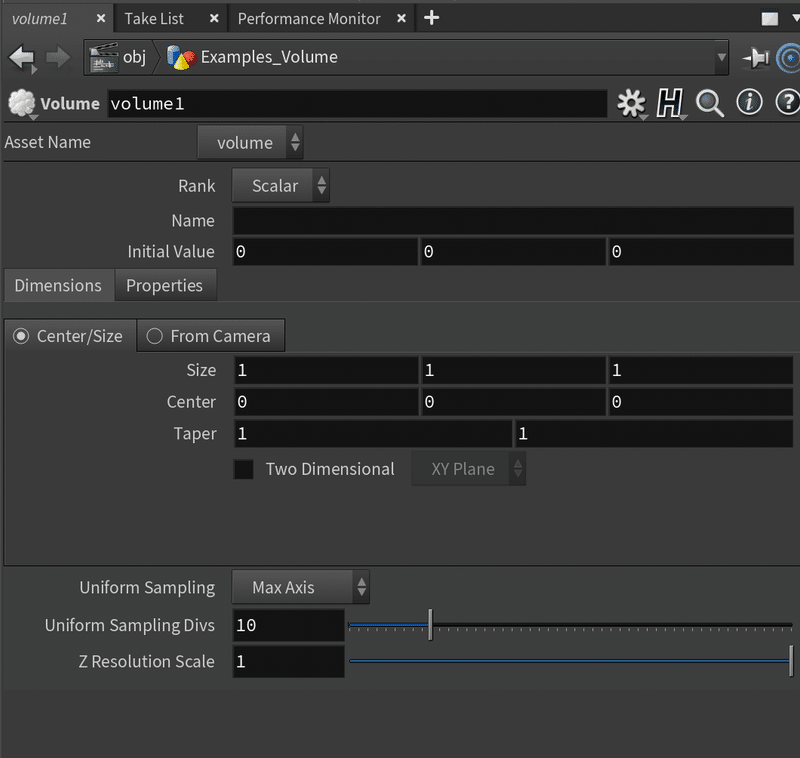Click the magnifying glass search icon
The width and height of the screenshot is (800, 758).
point(710,103)
